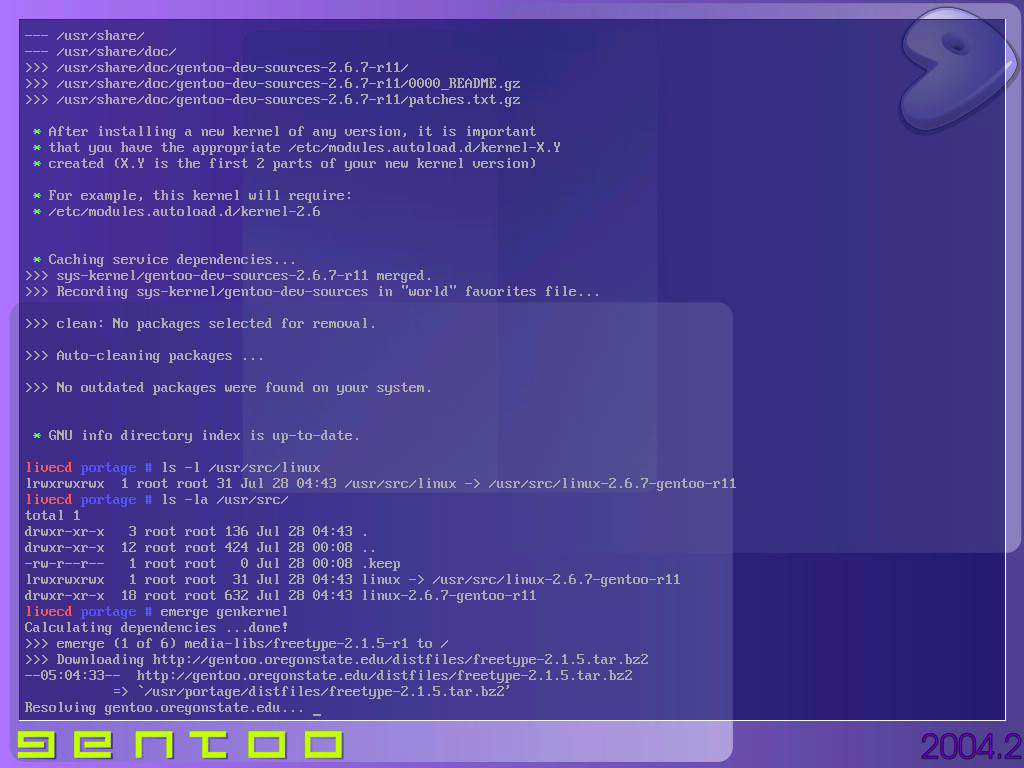Image resolution: width=1024 pixels, height=768 pixels.
Task: Select the '/etc/modules.autoload.d/kernel-2.6' line
Action: click(x=176, y=212)
